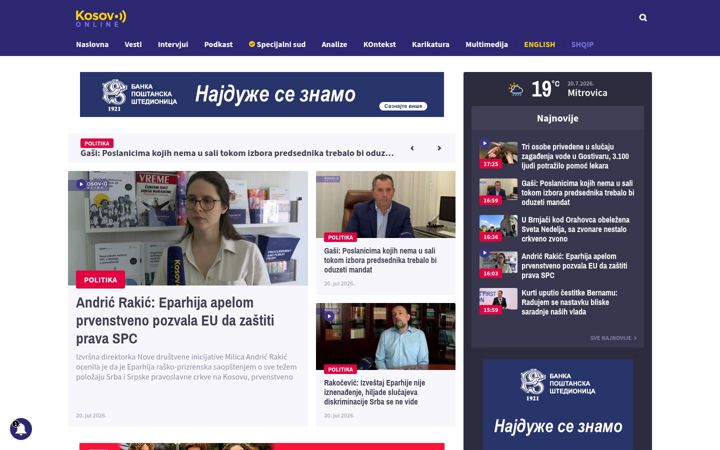
Task: Play video on Rakočević story thumbnail
Action: pyautogui.click(x=329, y=316)
